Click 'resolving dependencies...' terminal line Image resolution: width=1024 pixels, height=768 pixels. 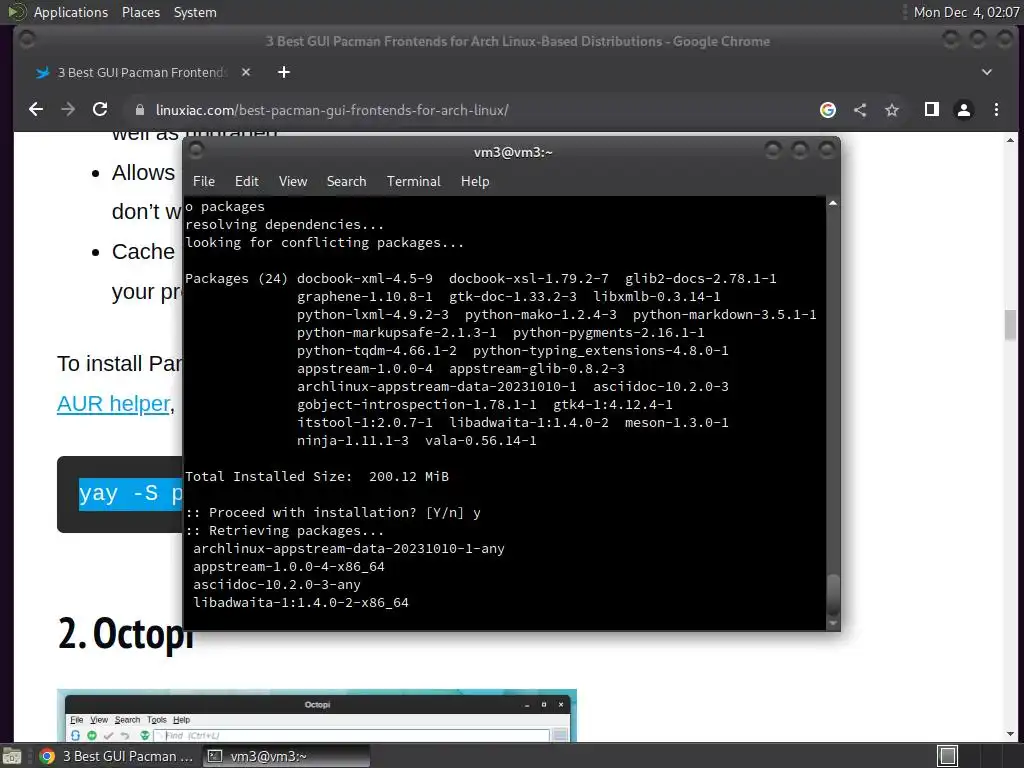[284, 224]
